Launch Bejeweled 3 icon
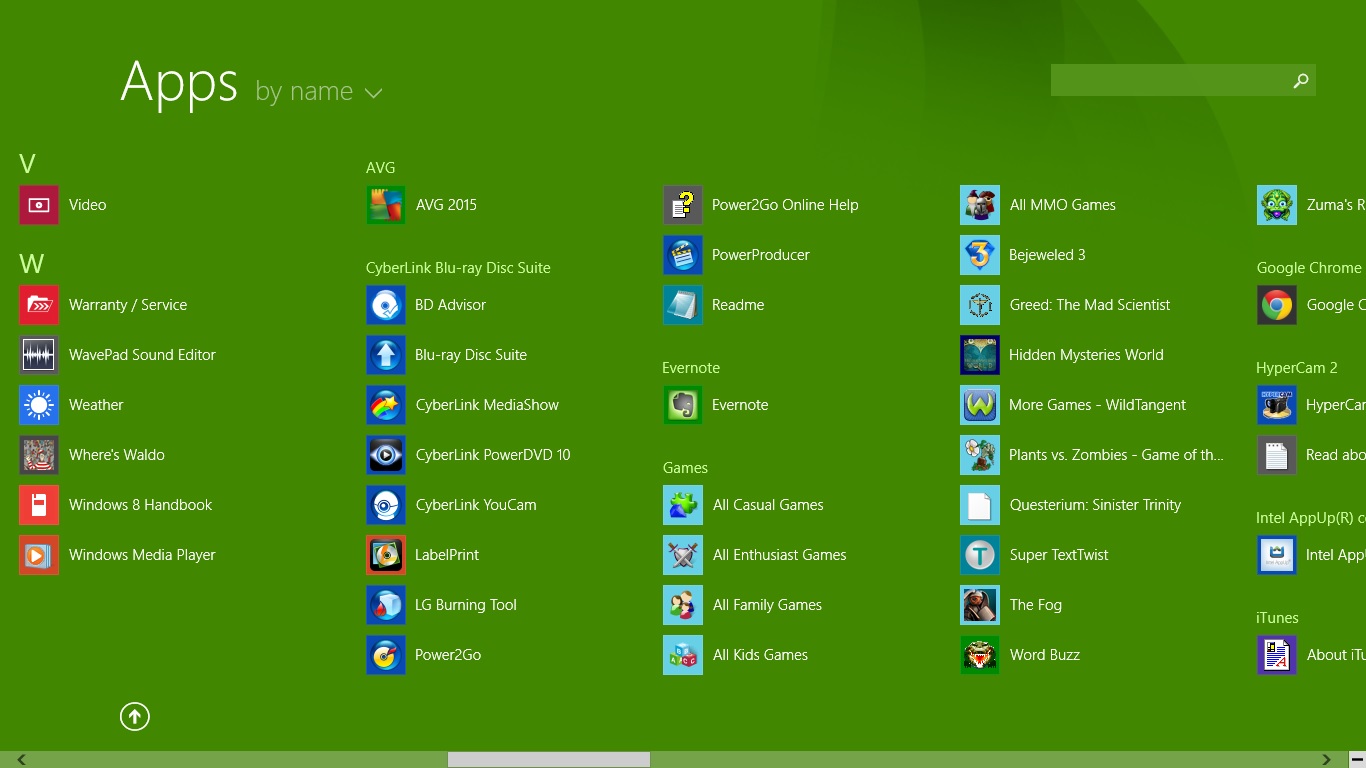 (980, 255)
